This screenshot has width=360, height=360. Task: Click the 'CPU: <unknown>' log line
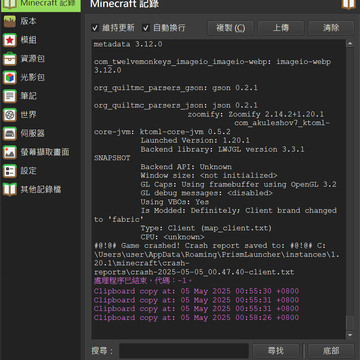(x=172, y=237)
